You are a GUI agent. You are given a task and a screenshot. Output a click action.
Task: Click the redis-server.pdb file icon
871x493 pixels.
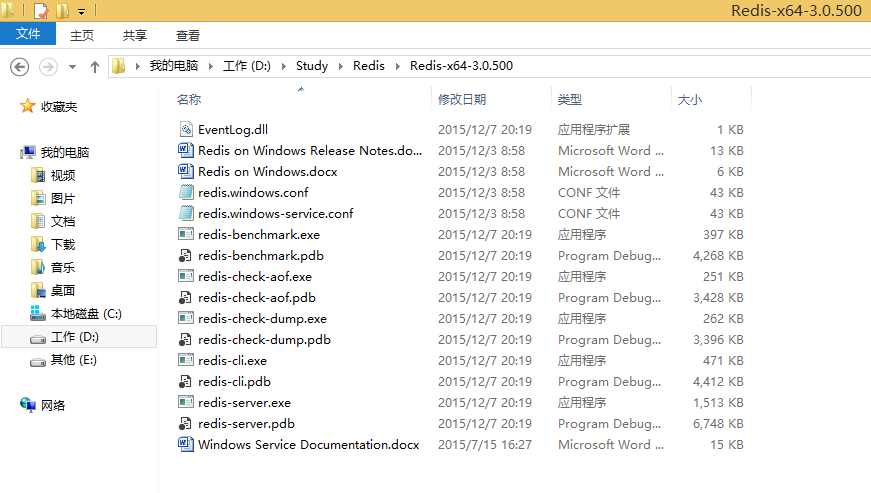186,423
